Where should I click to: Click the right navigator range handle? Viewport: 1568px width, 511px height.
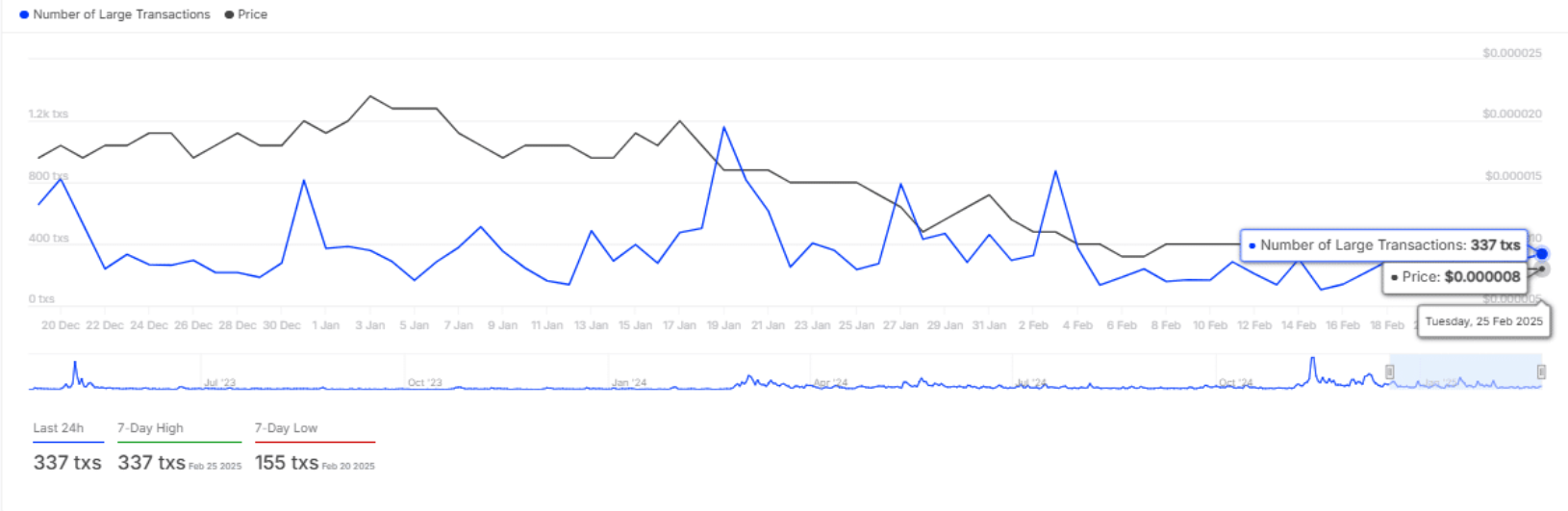pos(1541,372)
